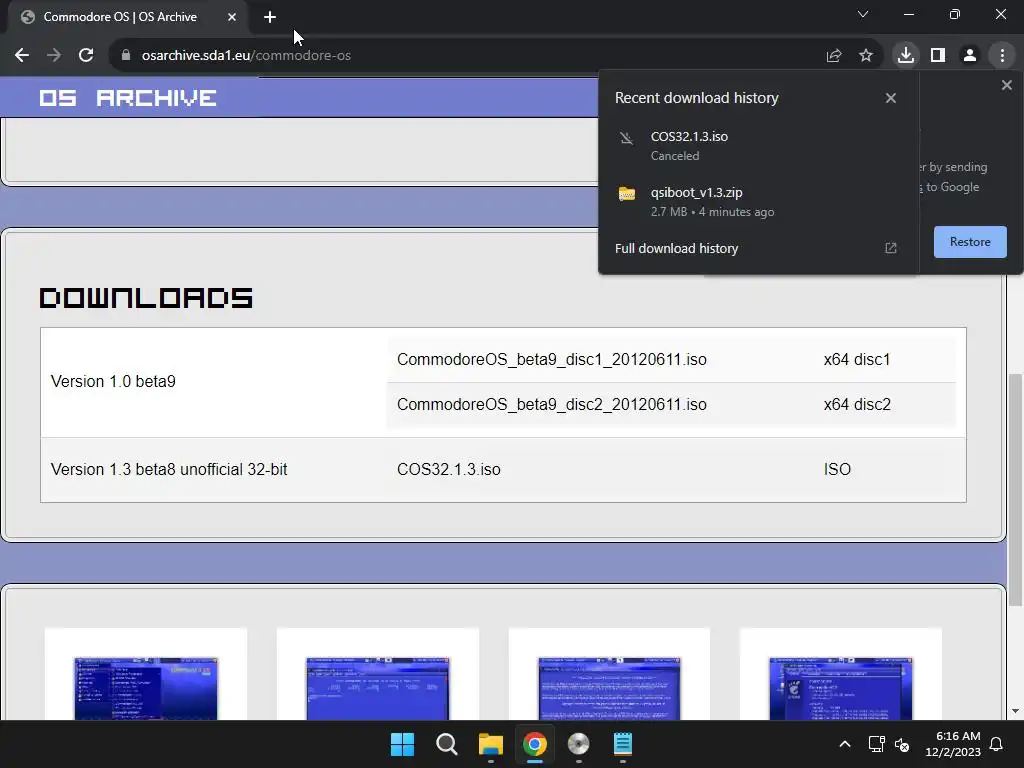Click the x64 disc1 cell

coord(857,360)
